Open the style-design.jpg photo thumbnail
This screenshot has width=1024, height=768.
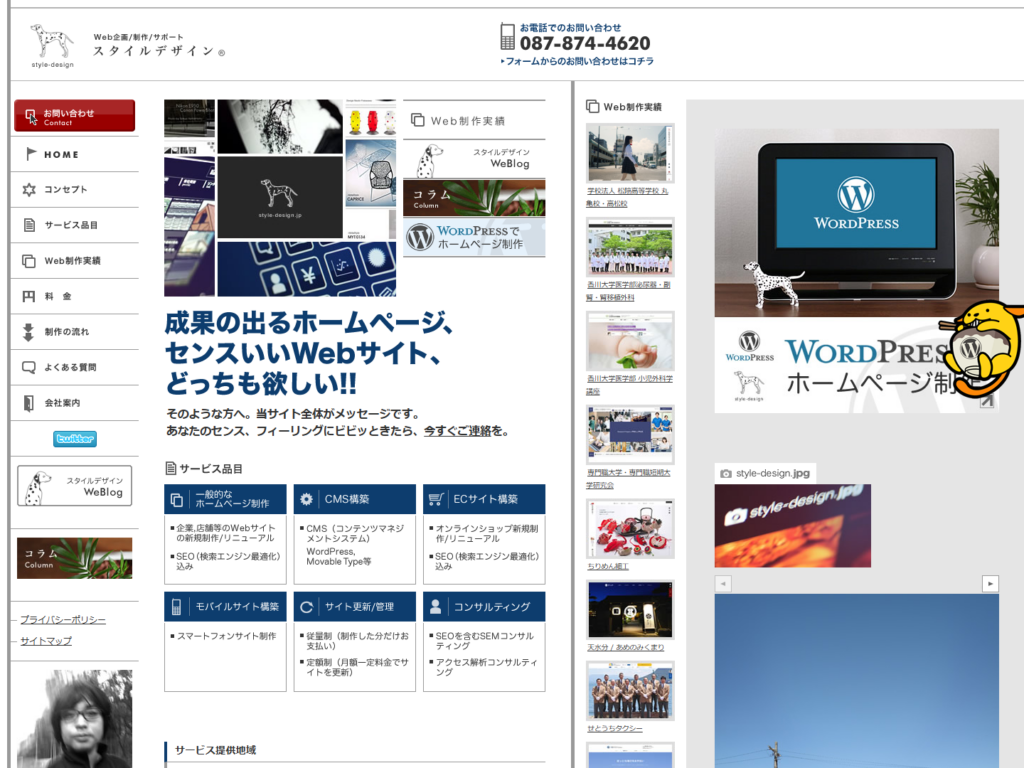tap(792, 526)
